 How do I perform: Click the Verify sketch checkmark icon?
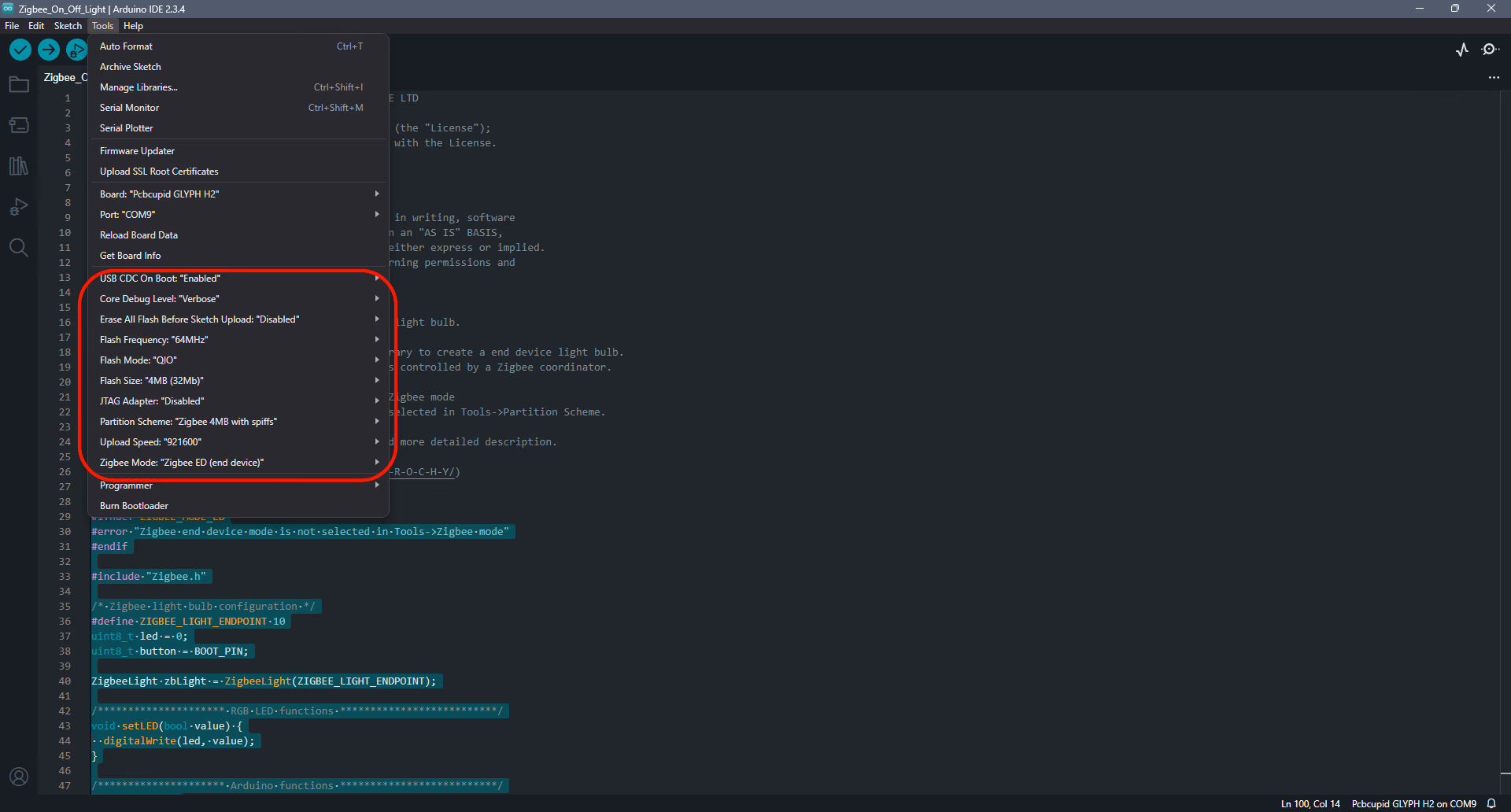point(20,49)
